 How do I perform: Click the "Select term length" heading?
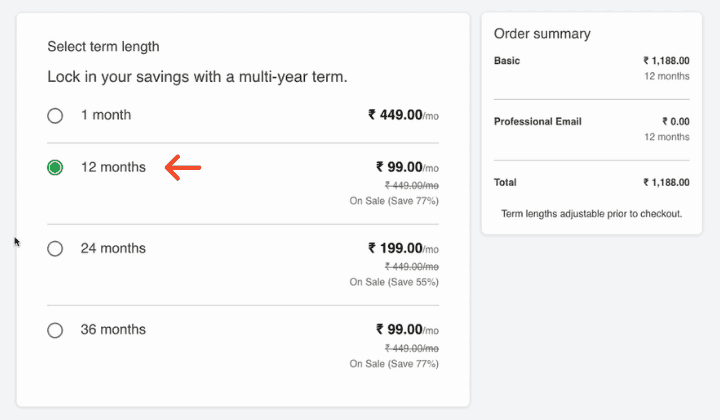click(x=103, y=46)
